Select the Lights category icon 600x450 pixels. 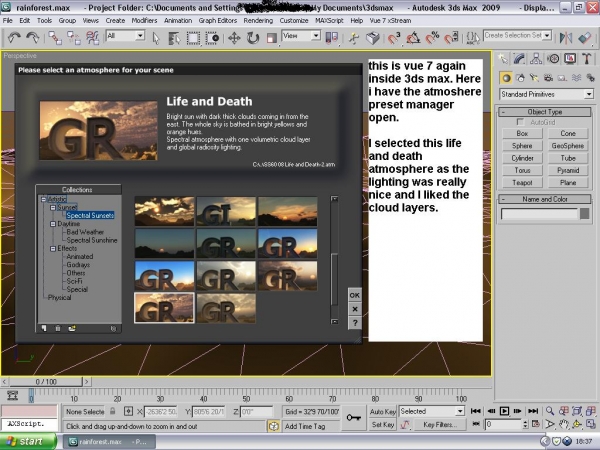534,78
